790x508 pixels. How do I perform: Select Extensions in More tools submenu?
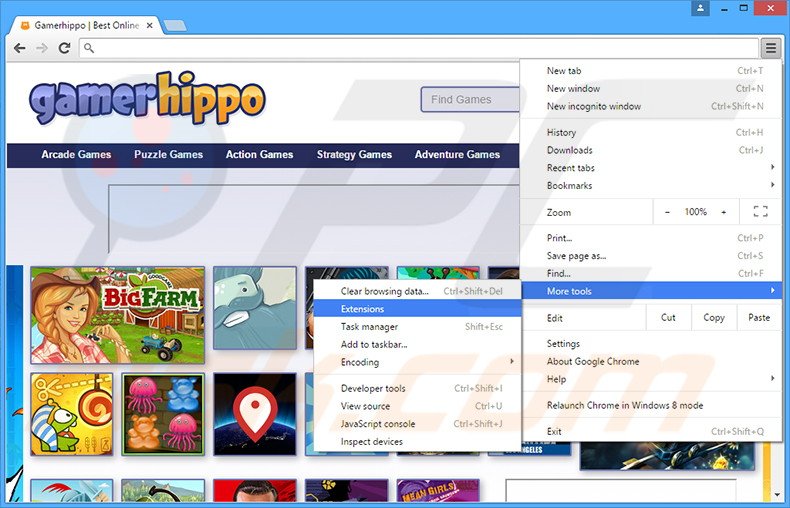coord(417,309)
